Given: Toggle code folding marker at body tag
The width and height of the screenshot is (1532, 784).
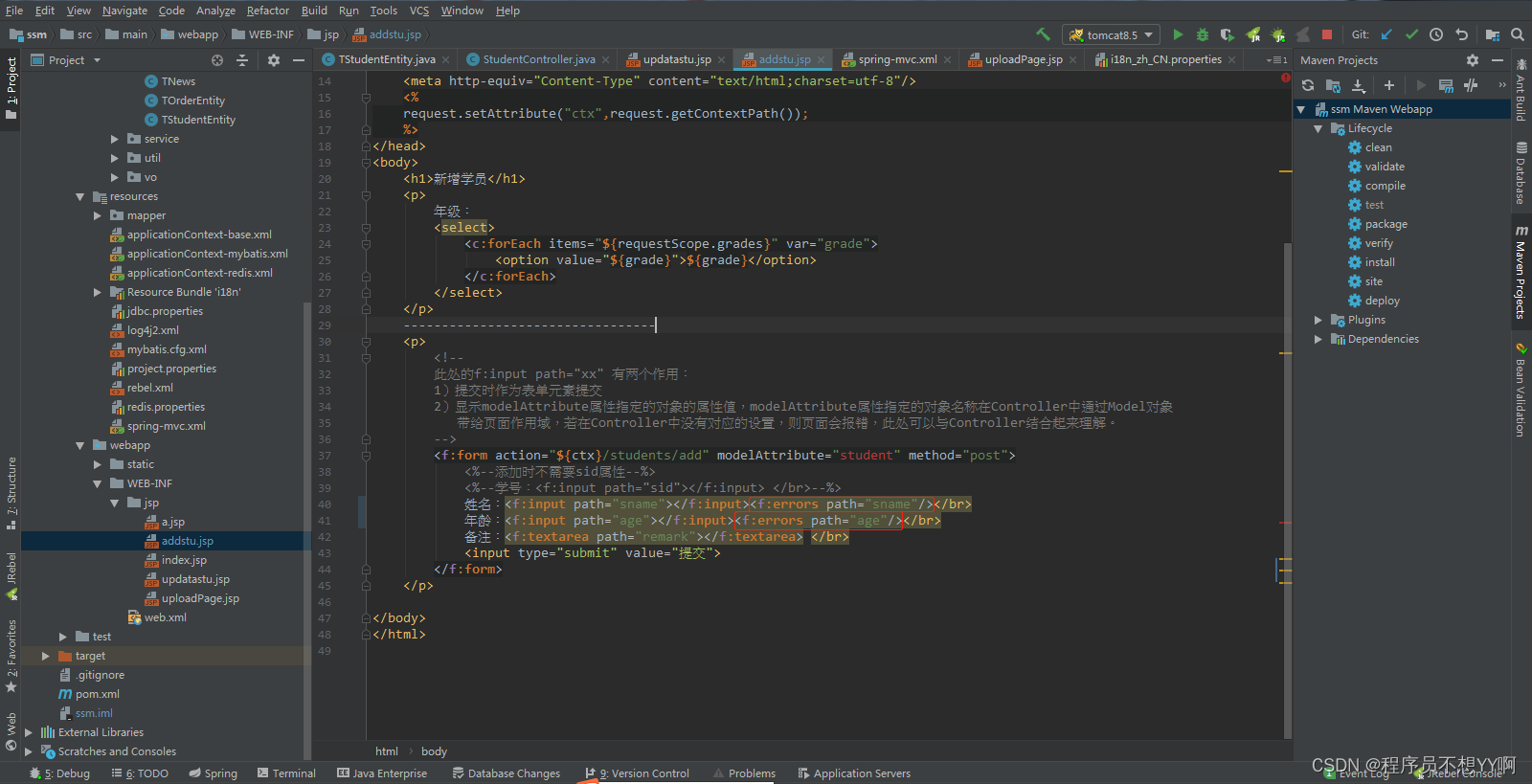Looking at the screenshot, I should tap(366, 163).
